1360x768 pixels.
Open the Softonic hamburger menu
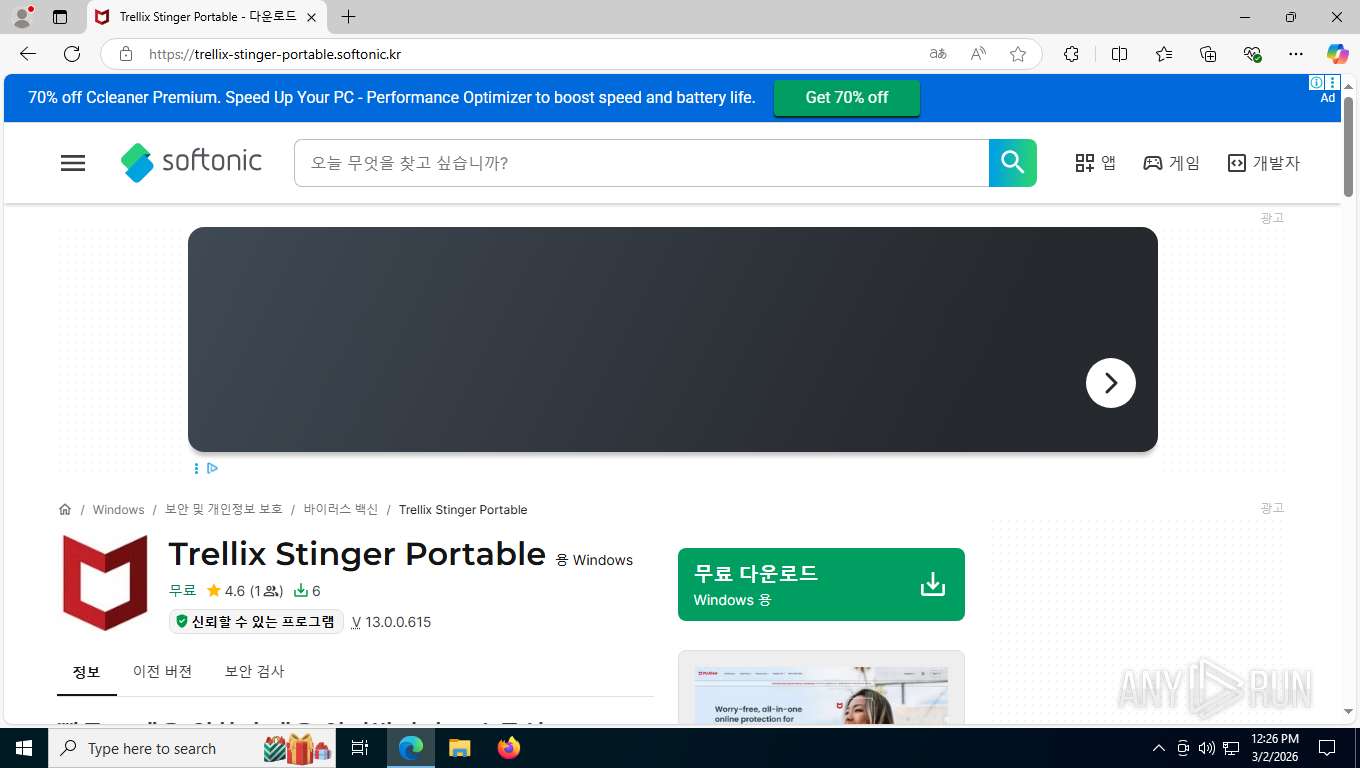73,163
